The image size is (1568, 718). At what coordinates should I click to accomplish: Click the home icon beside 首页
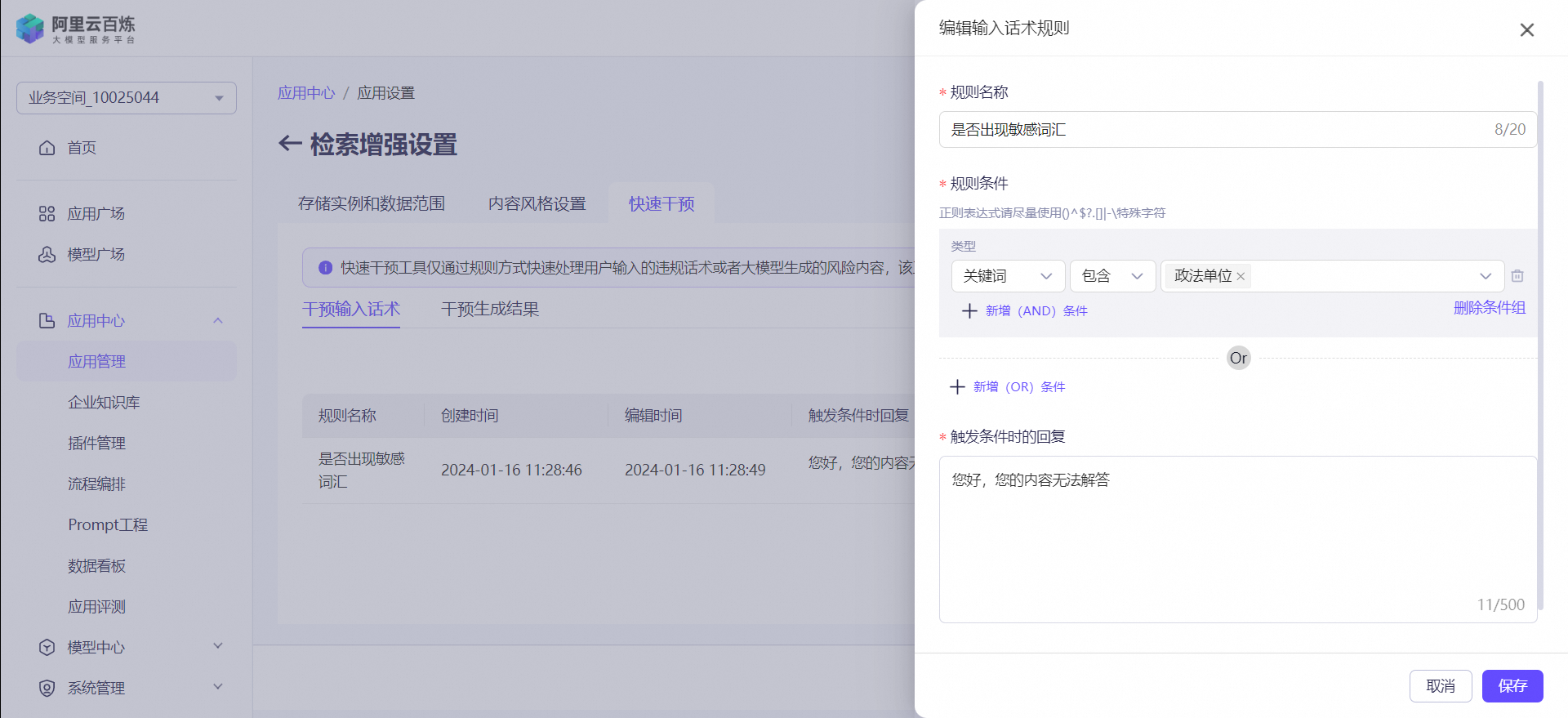pyautogui.click(x=47, y=148)
